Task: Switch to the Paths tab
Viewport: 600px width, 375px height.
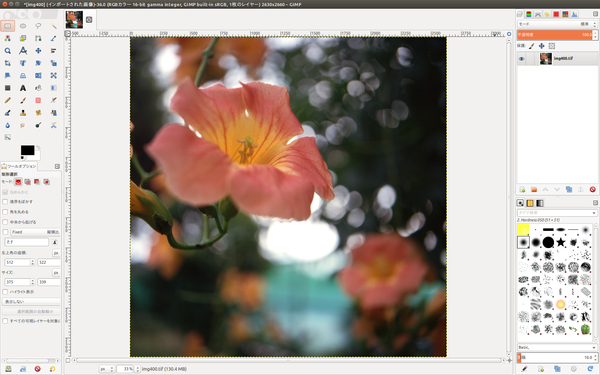Action: click(x=538, y=14)
